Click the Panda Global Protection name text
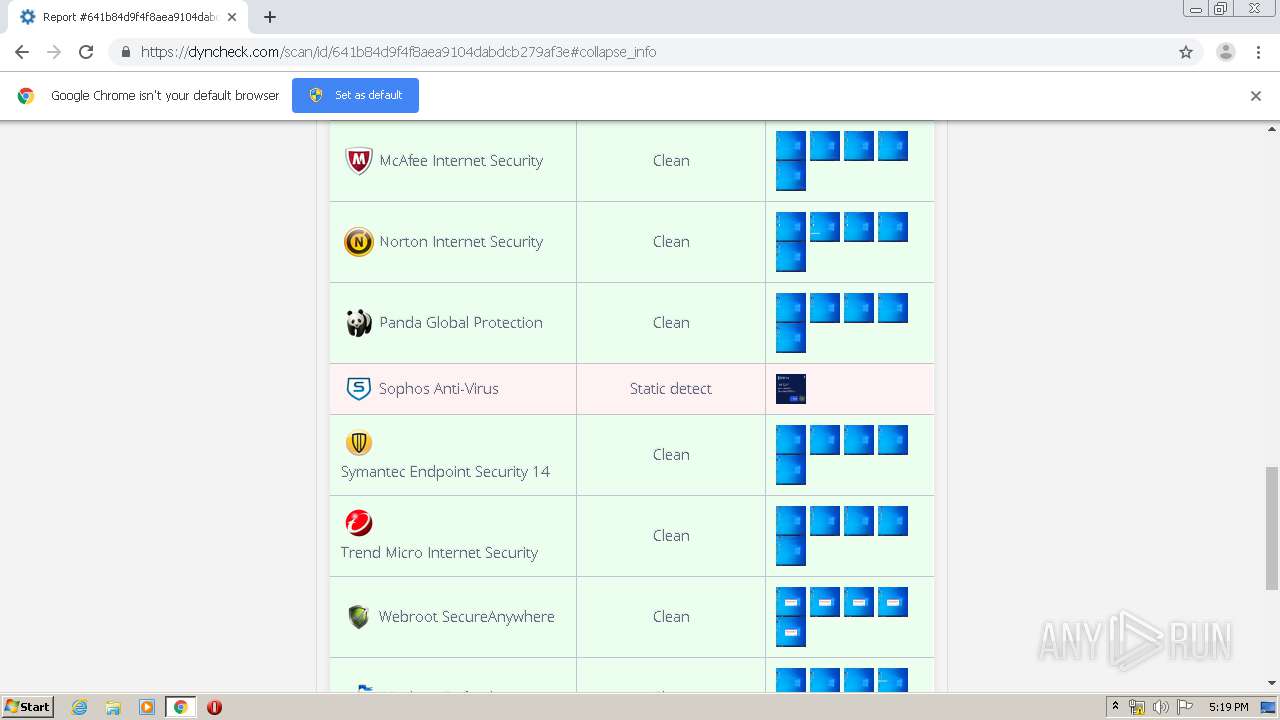The width and height of the screenshot is (1280, 720). (x=461, y=323)
